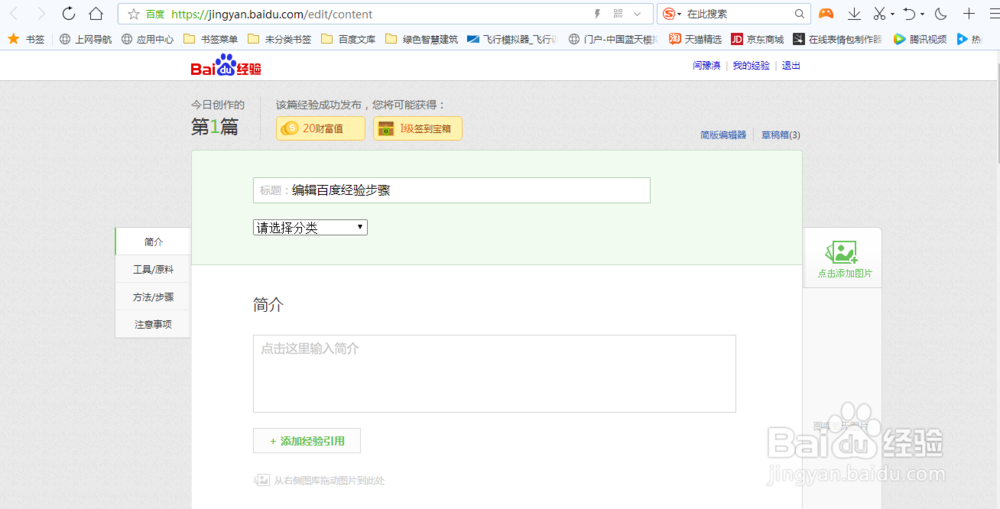Open the 百度文库 bookmark folder
This screenshot has height=509, width=1000.
click(348, 39)
